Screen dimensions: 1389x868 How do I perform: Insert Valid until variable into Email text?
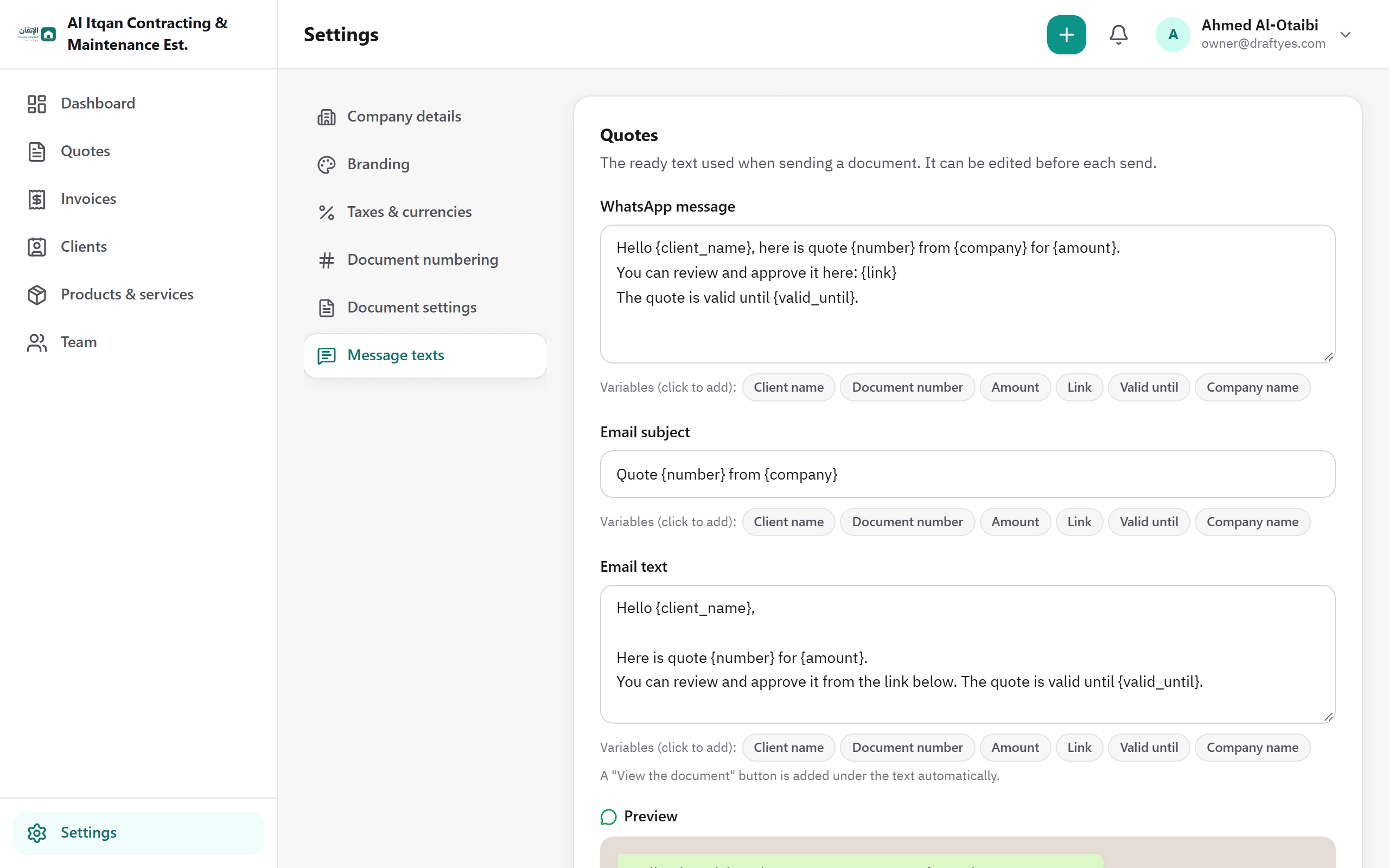[x=1149, y=748]
